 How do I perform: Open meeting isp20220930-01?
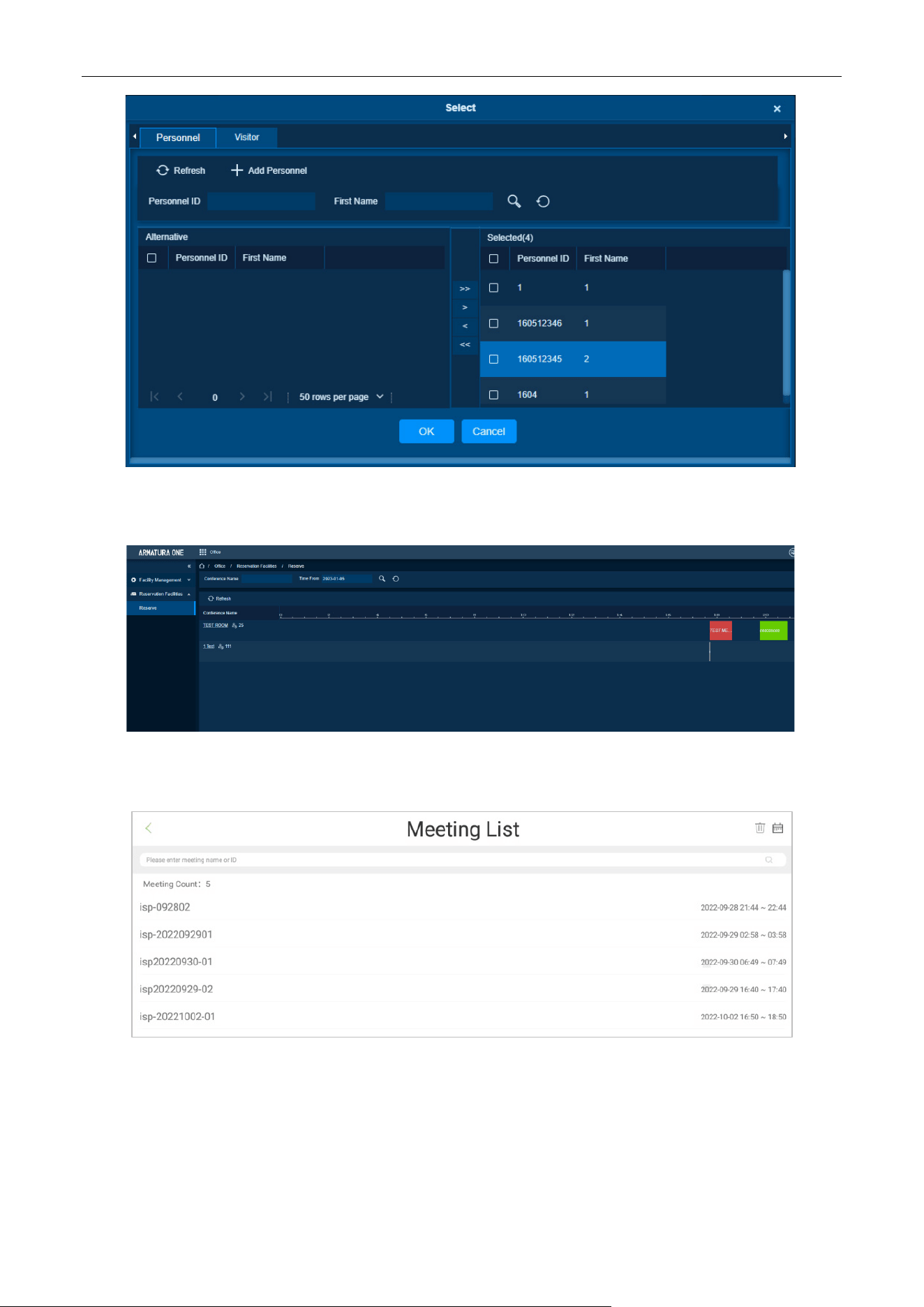click(x=462, y=962)
